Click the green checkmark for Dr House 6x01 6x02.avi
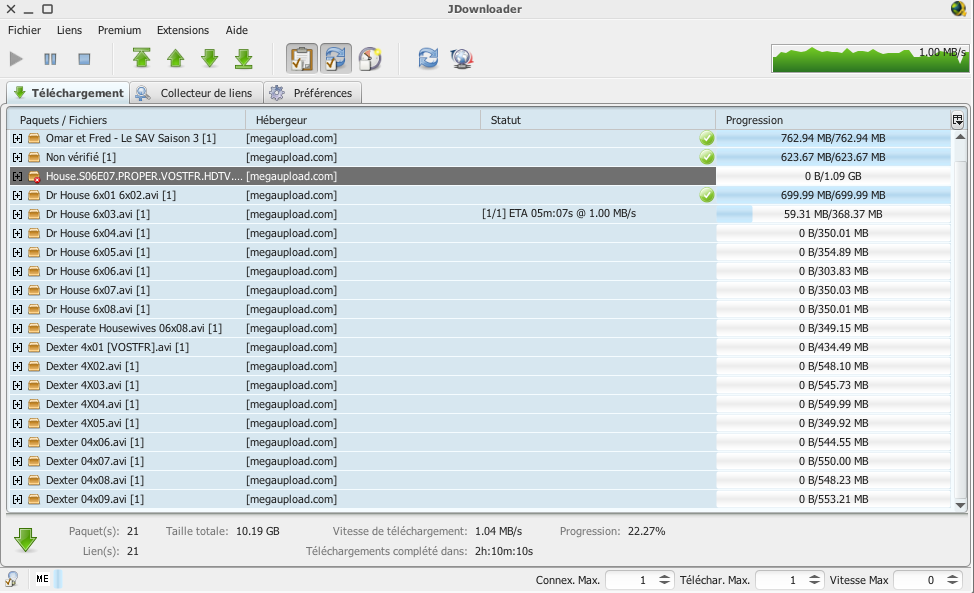Screen dimensions: 974x593 click(707, 196)
